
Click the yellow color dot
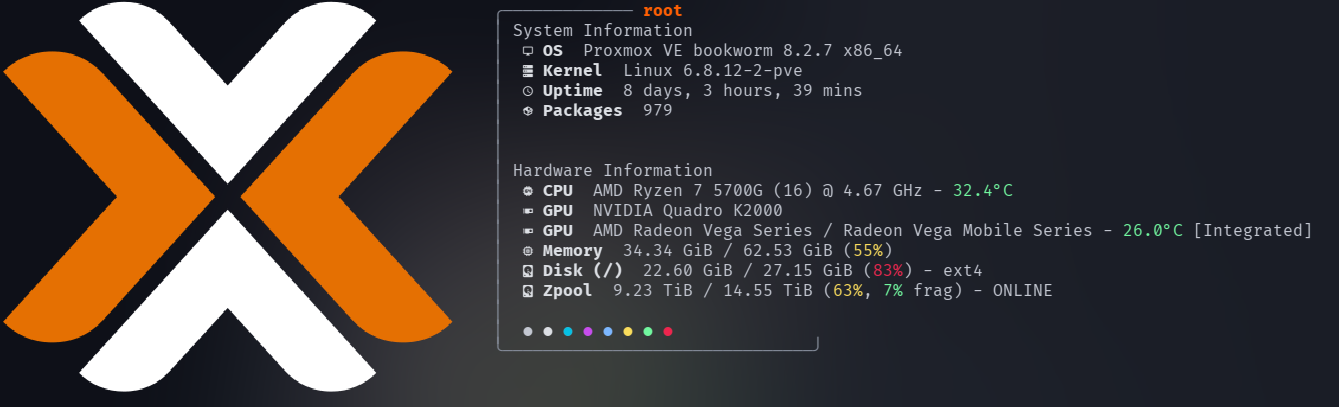[x=628, y=331]
